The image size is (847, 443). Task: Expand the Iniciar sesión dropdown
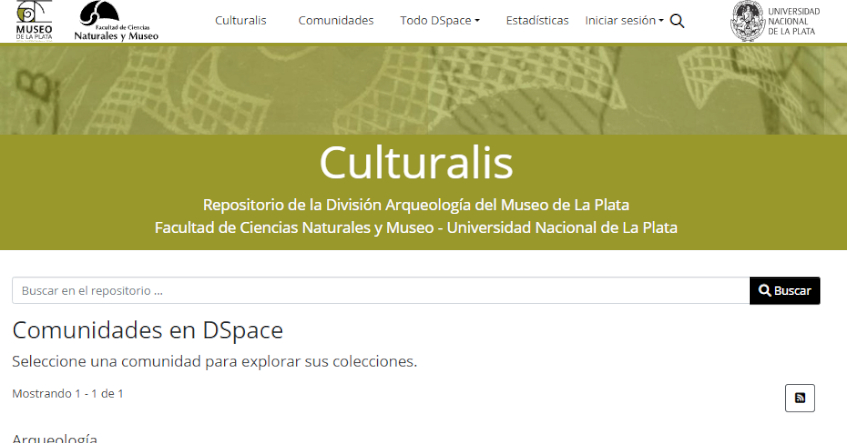point(624,21)
